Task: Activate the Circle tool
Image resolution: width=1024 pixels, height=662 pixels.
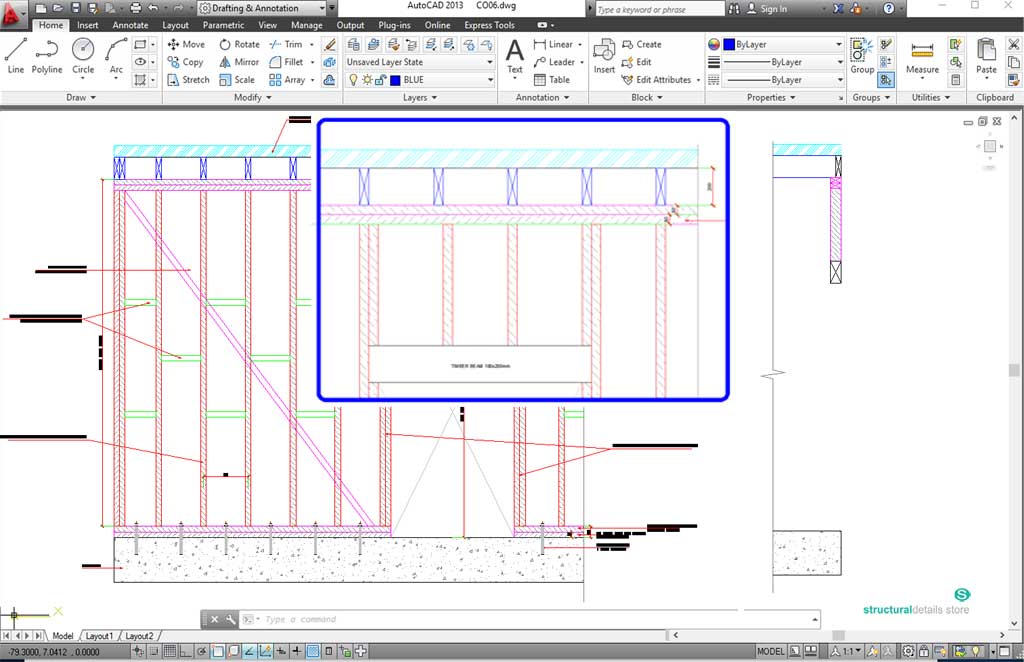Action: 83,54
